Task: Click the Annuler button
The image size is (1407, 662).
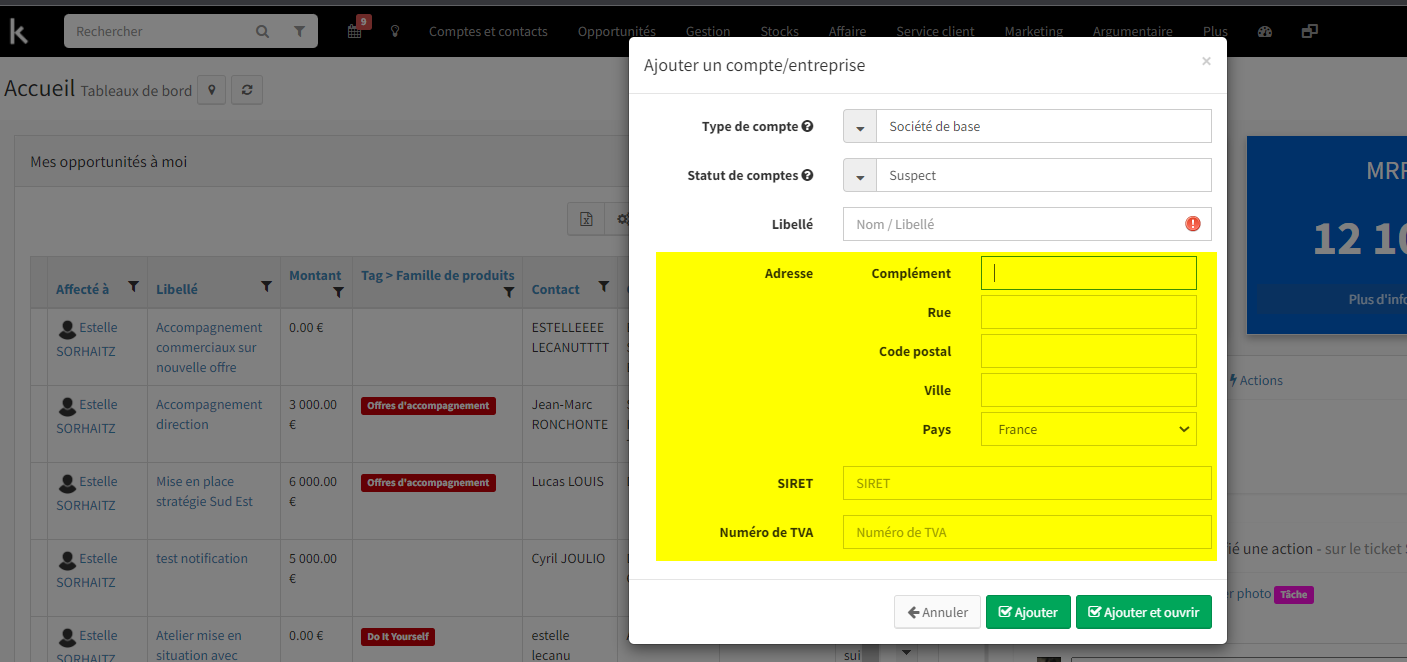Action: [x=937, y=612]
